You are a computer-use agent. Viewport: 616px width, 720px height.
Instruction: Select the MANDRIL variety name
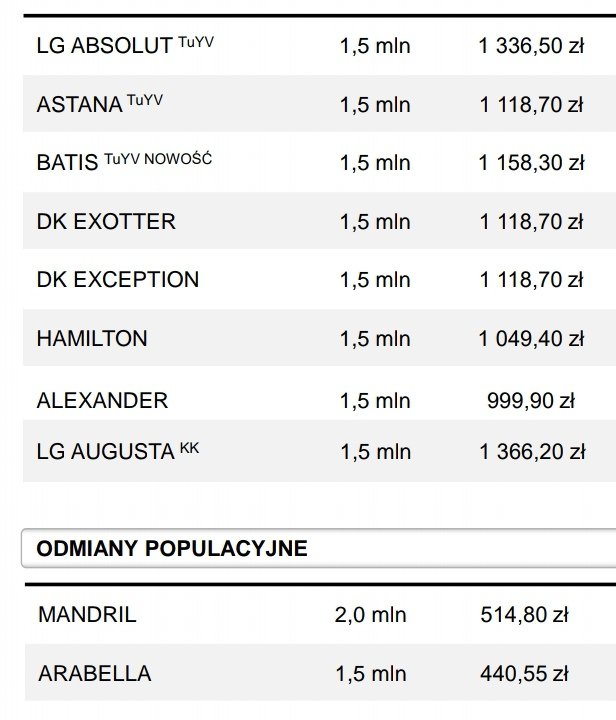click(87, 614)
